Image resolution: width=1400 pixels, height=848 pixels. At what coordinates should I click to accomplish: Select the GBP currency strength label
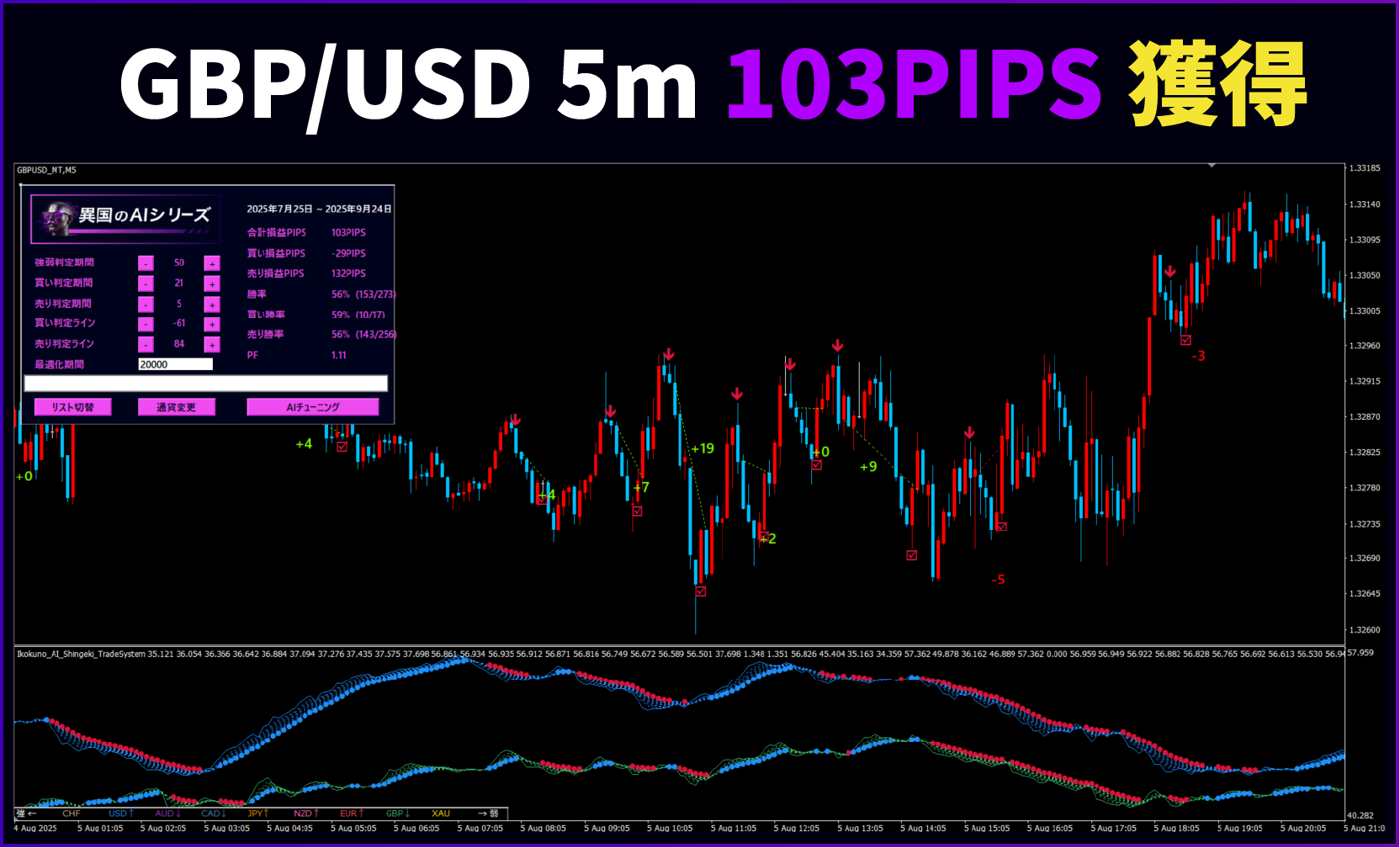click(x=397, y=814)
